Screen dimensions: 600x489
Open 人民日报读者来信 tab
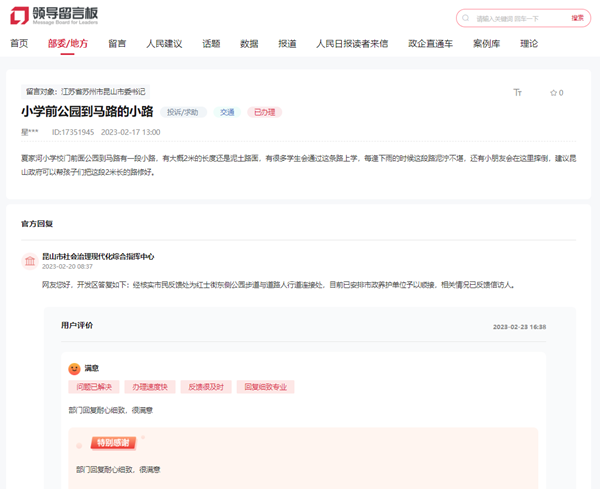[x=352, y=44]
